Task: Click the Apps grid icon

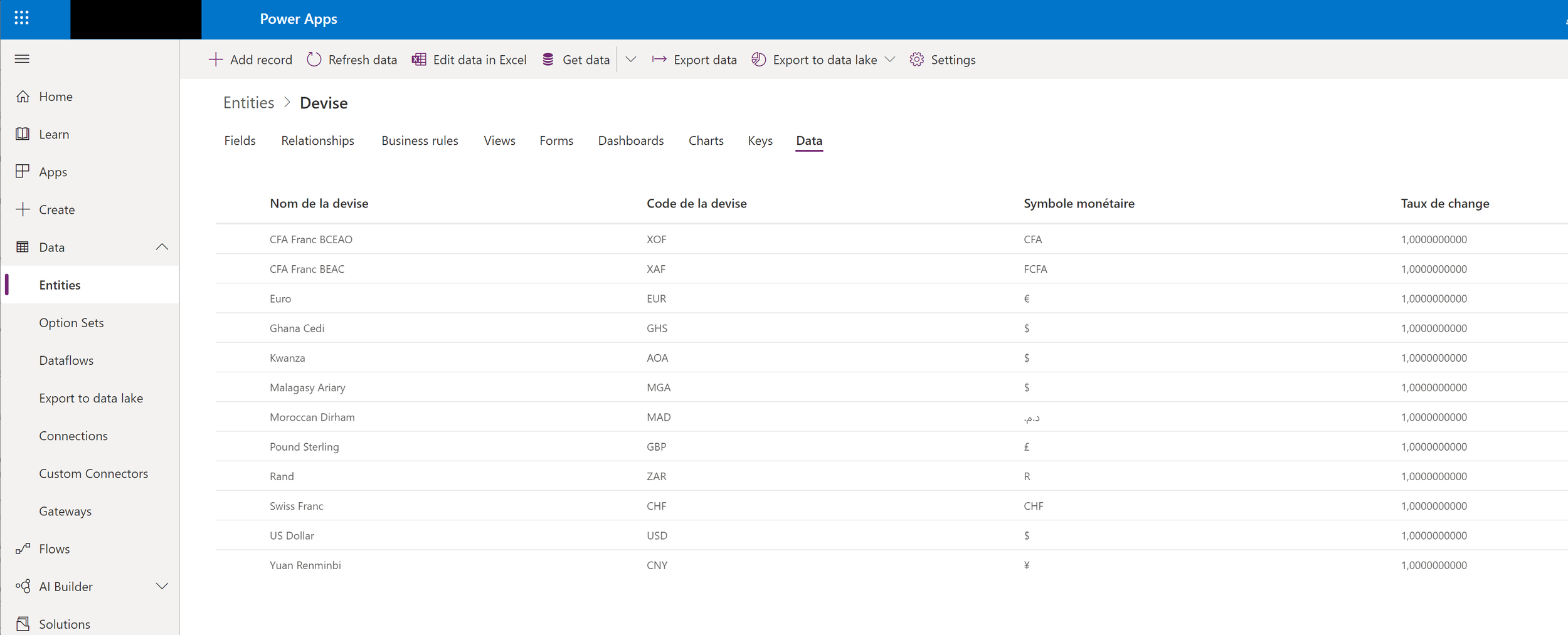Action: [23, 172]
